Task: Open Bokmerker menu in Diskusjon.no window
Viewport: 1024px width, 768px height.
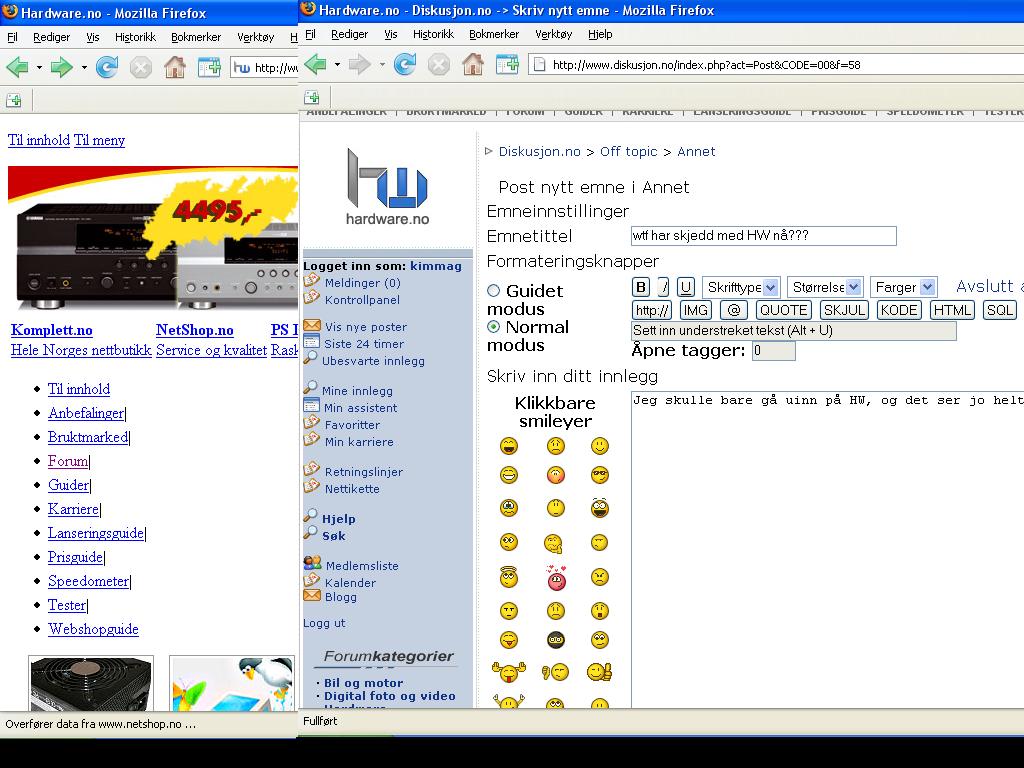Action: pyautogui.click(x=494, y=34)
